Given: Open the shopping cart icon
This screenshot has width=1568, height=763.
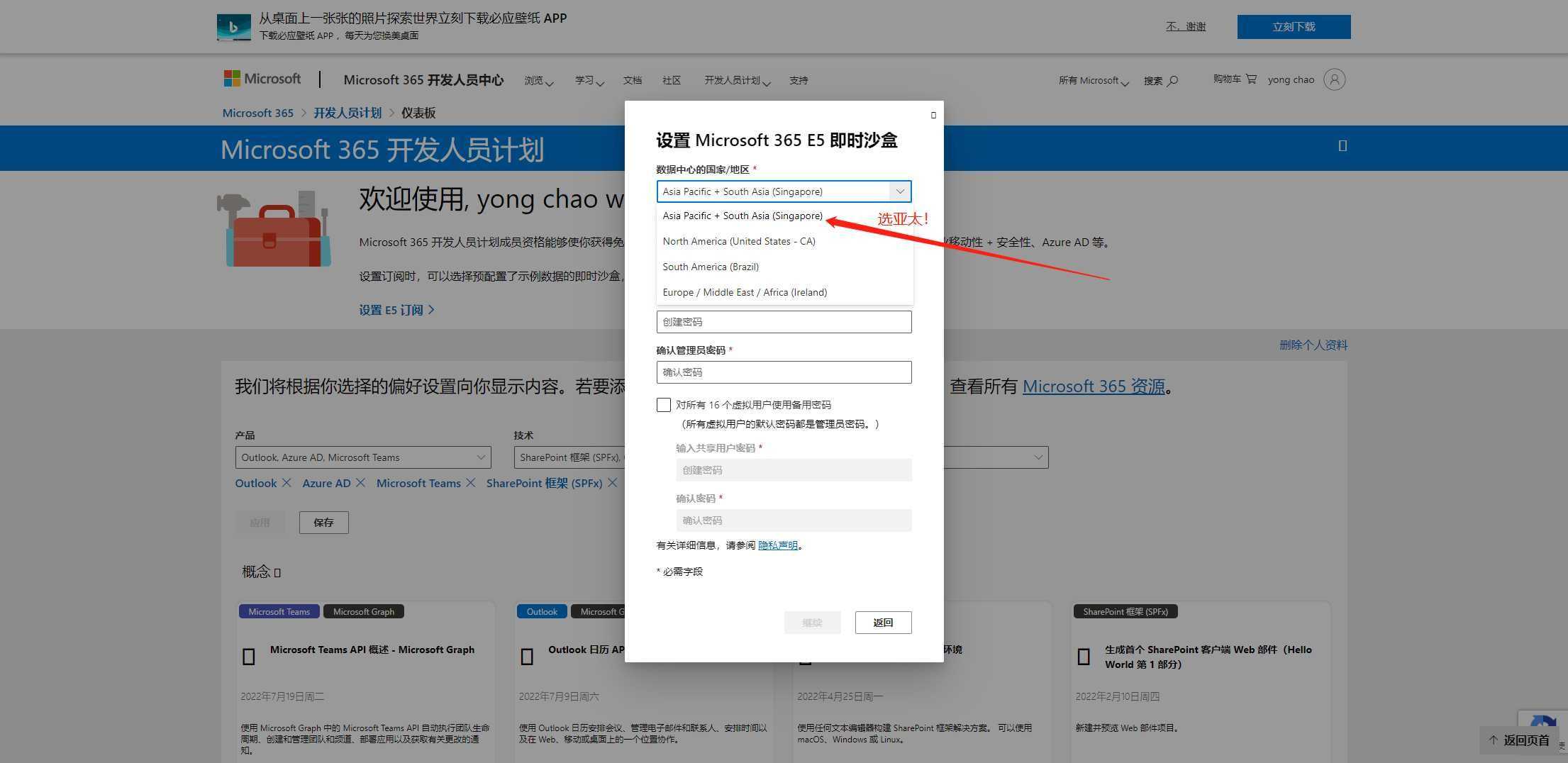Looking at the screenshot, I should click(1251, 79).
